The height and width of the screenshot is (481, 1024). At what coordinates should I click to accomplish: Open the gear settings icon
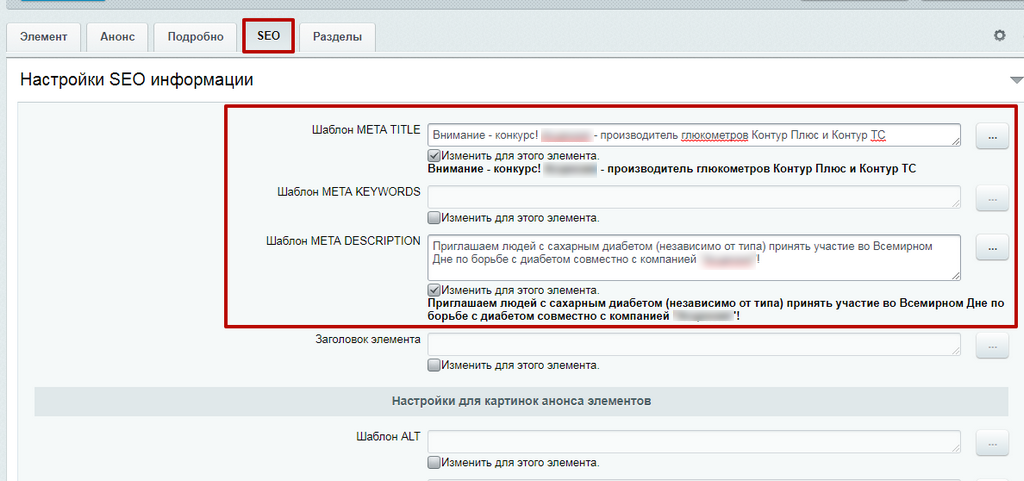(x=999, y=36)
